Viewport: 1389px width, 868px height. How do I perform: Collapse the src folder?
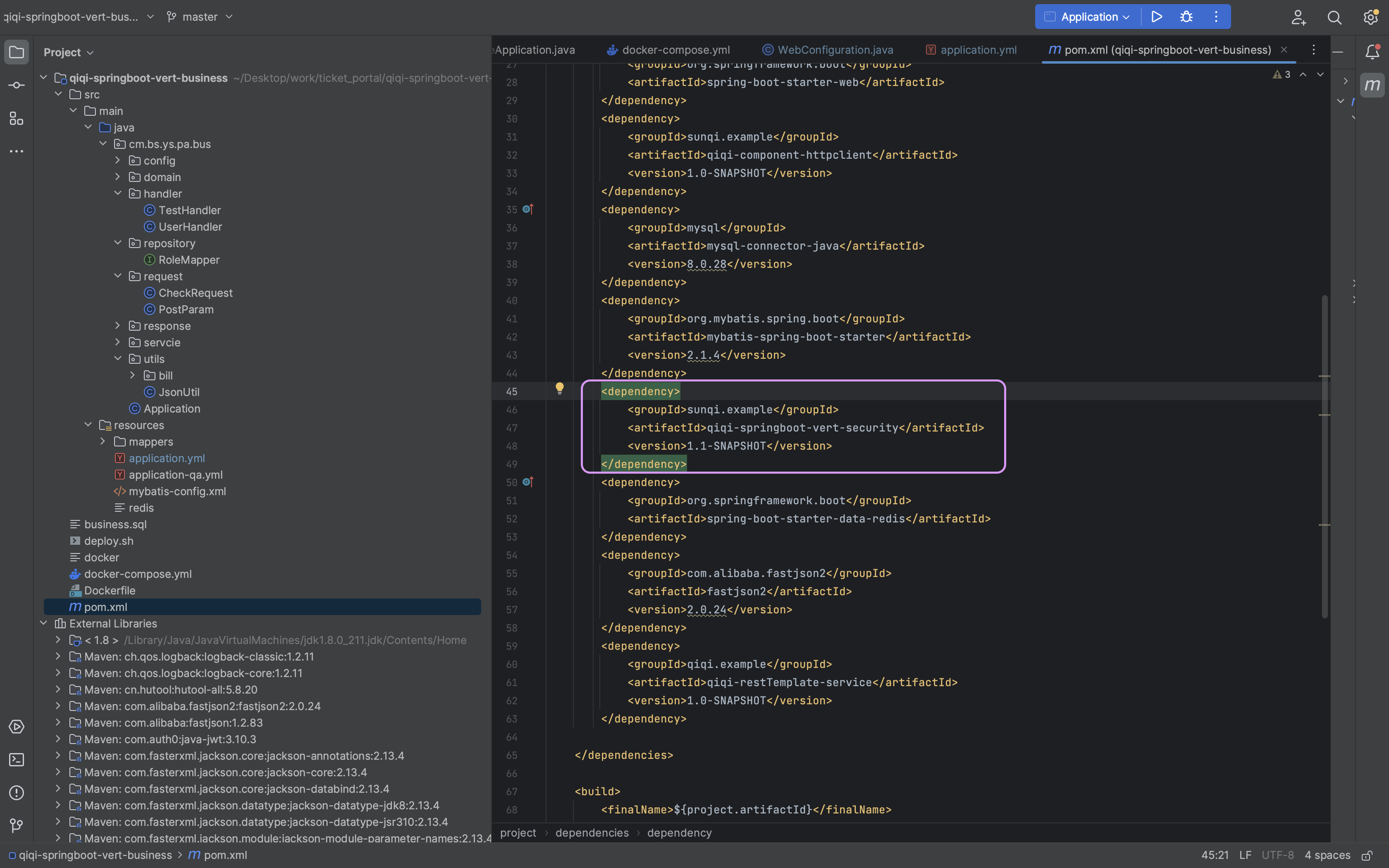click(59, 94)
